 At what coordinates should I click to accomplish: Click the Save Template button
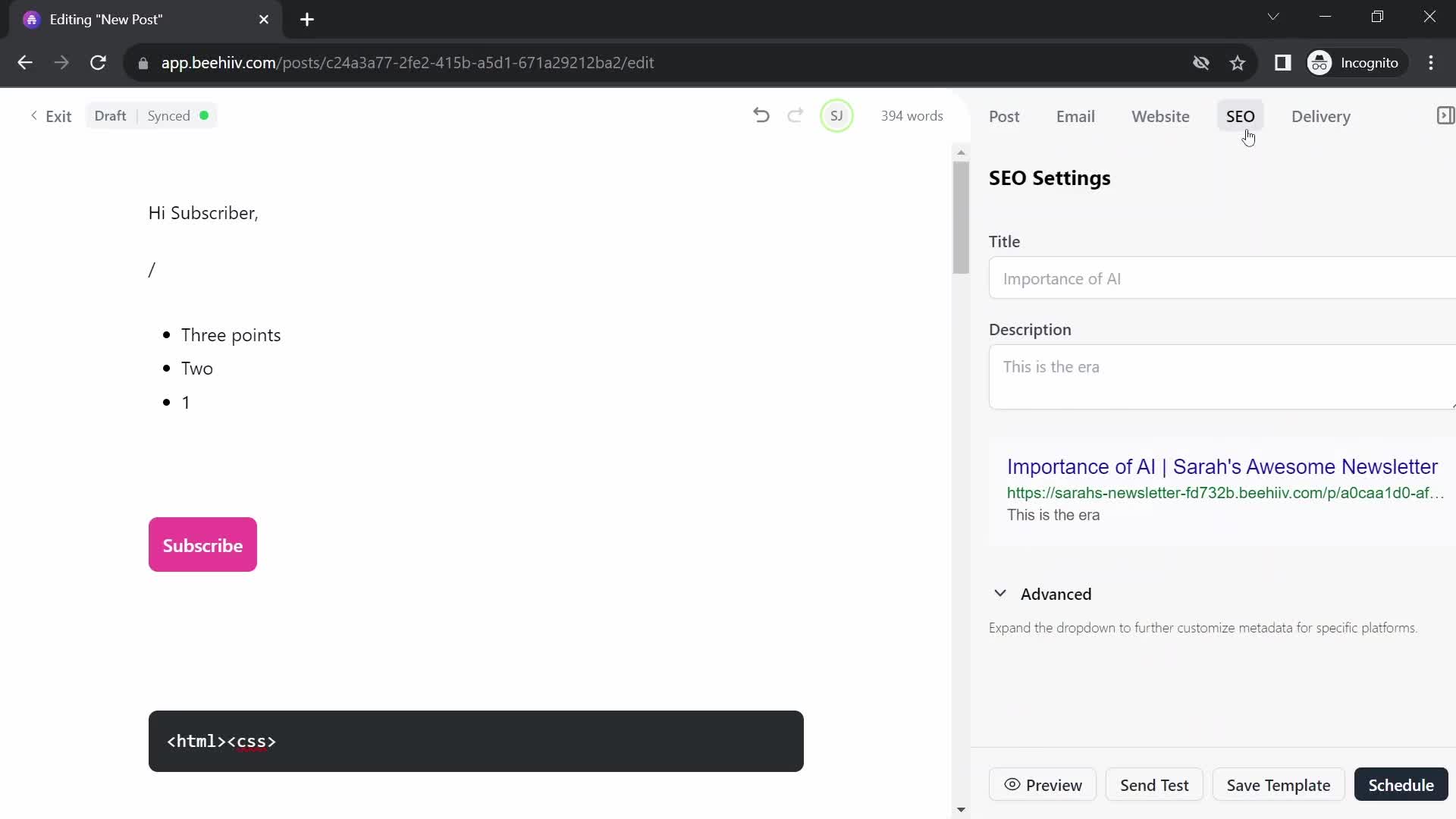1278,785
